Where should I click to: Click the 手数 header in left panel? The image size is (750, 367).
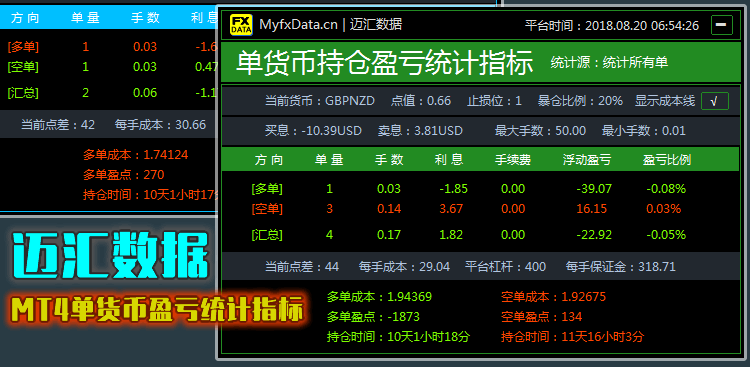coord(145,18)
